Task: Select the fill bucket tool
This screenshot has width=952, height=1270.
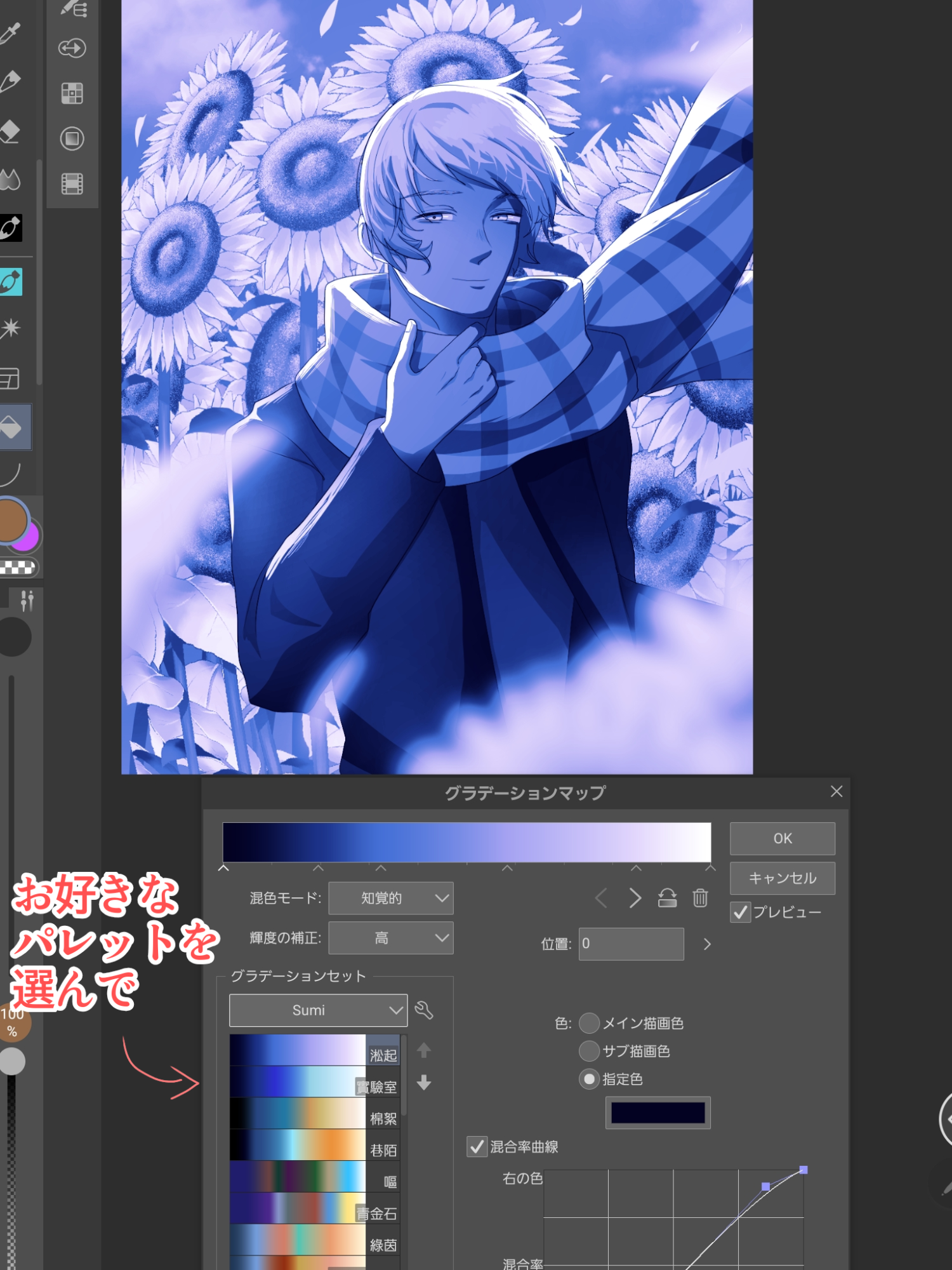Action: pos(13,427)
